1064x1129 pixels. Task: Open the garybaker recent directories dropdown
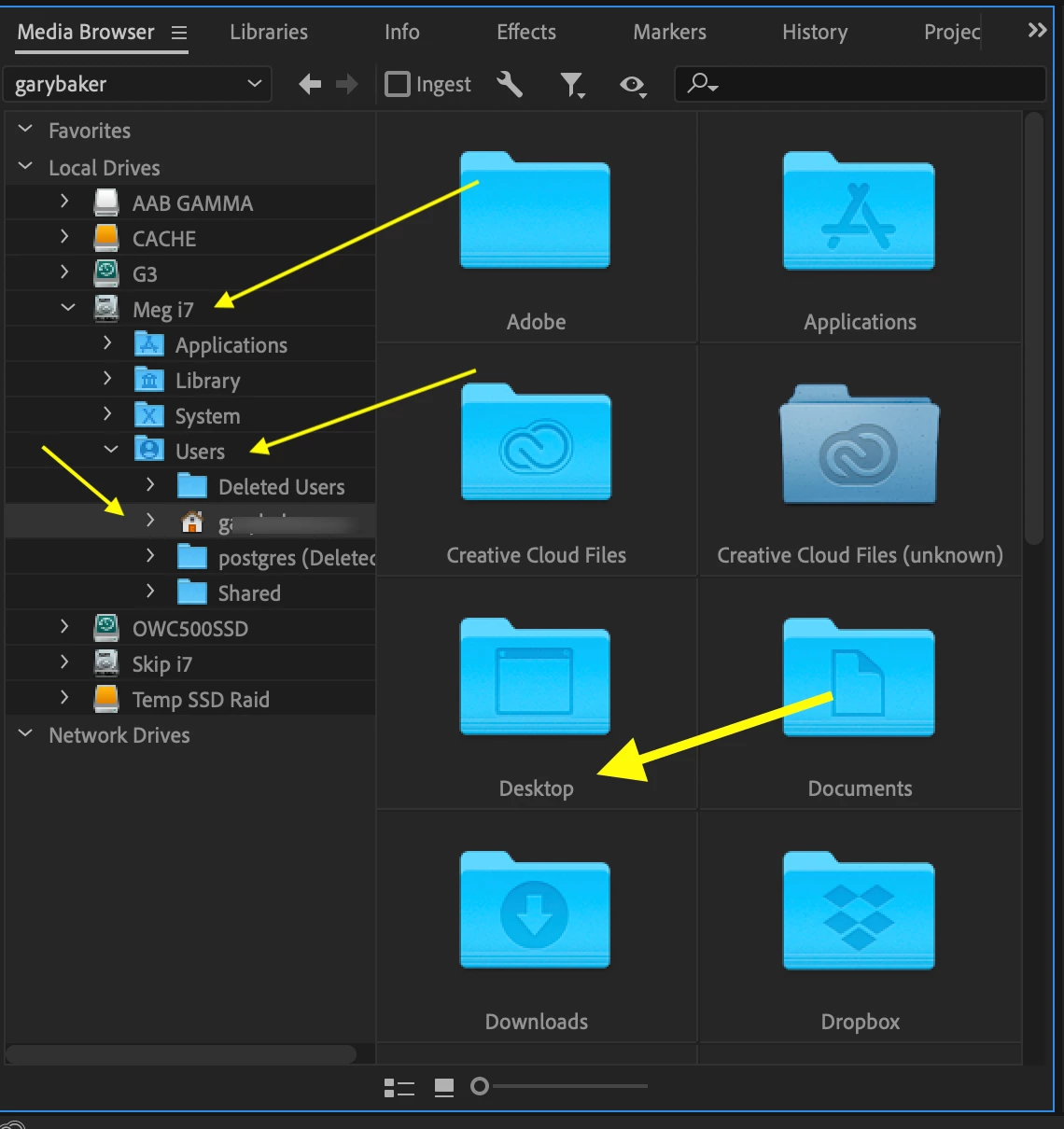coord(137,84)
